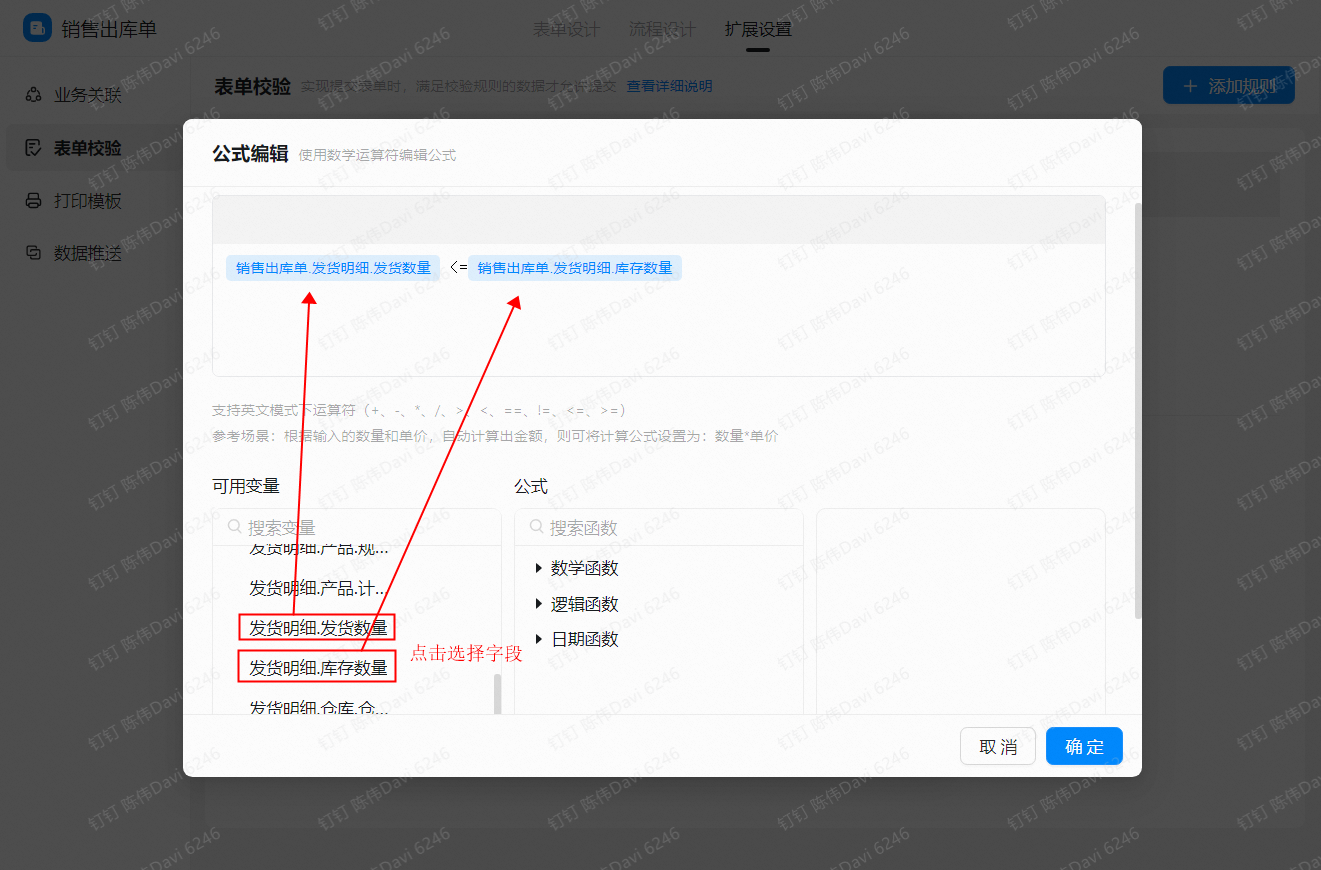The height and width of the screenshot is (870, 1321).
Task: Click the 表单校验 sidebar icon
Action: [x=34, y=148]
